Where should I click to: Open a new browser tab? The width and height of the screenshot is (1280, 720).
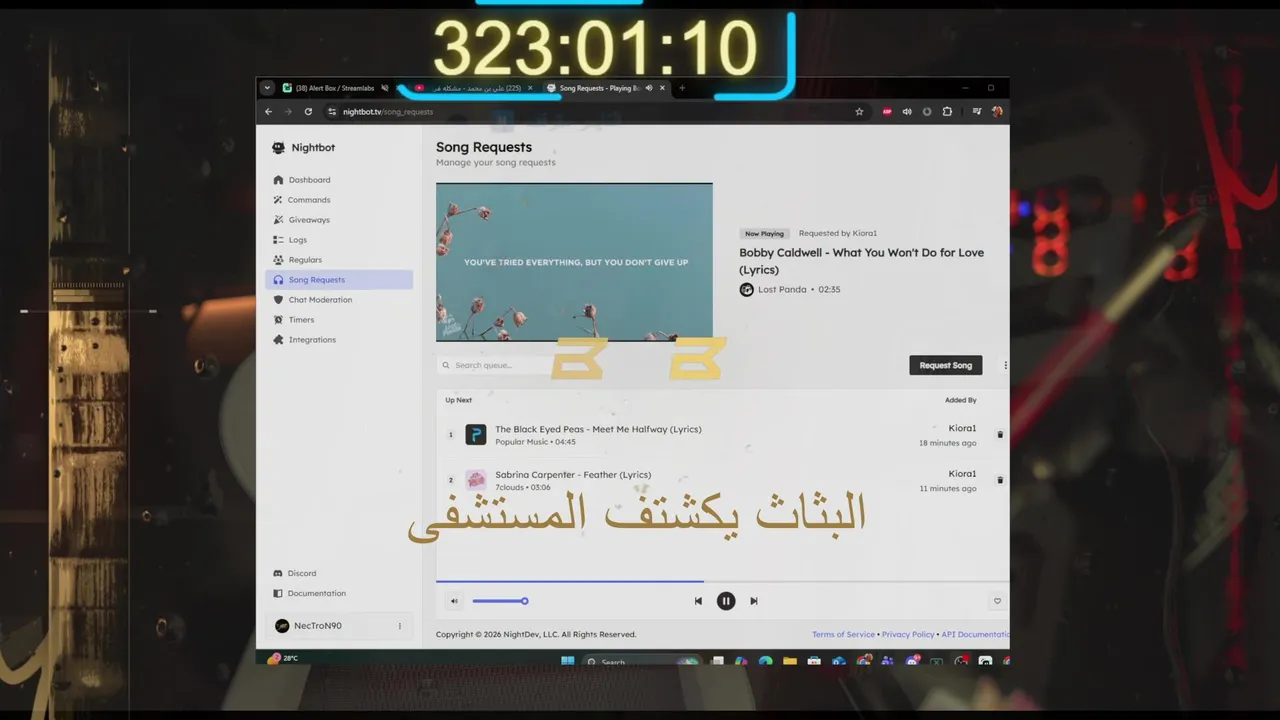click(682, 88)
